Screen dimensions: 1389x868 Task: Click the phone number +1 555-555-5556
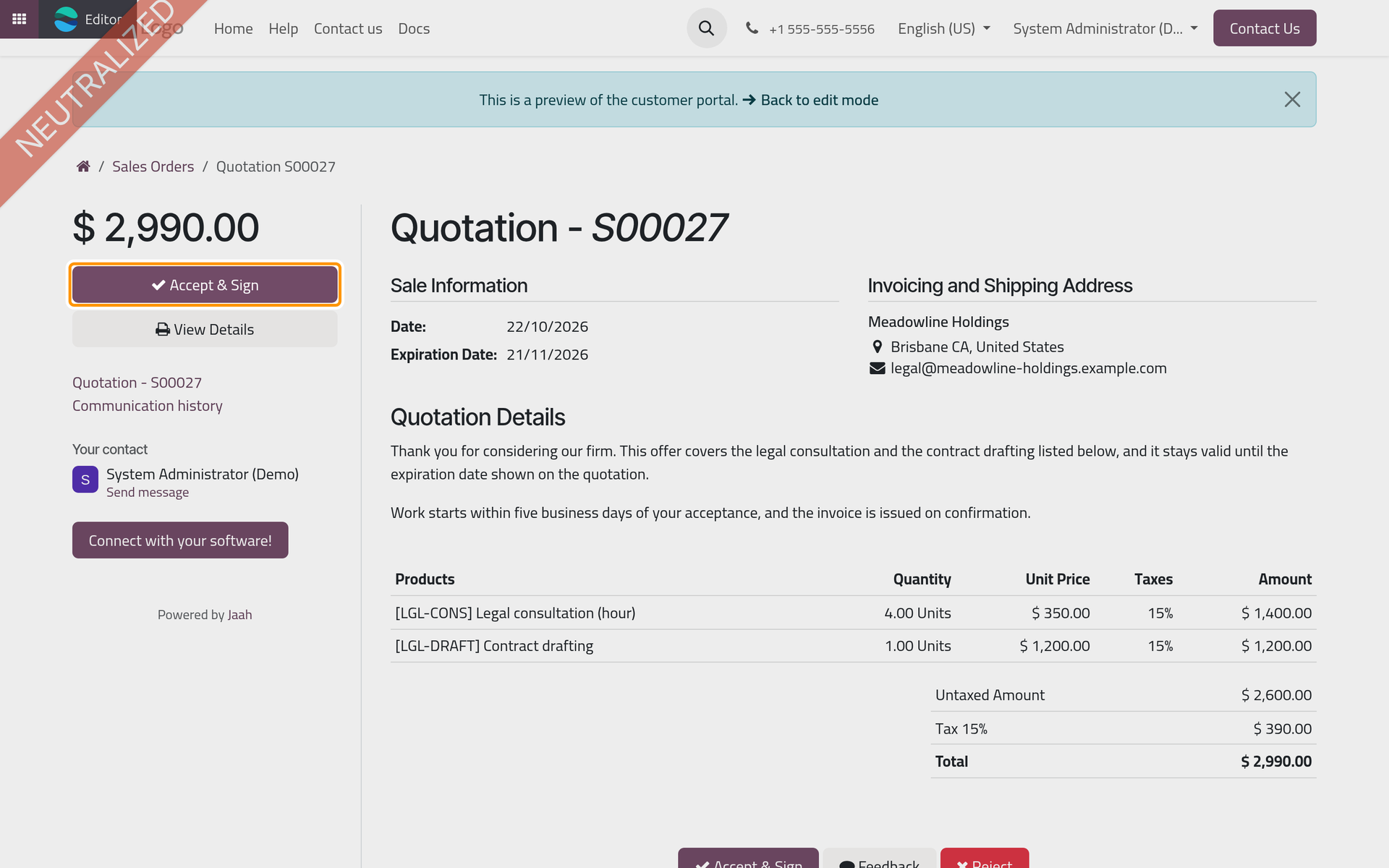(821, 29)
